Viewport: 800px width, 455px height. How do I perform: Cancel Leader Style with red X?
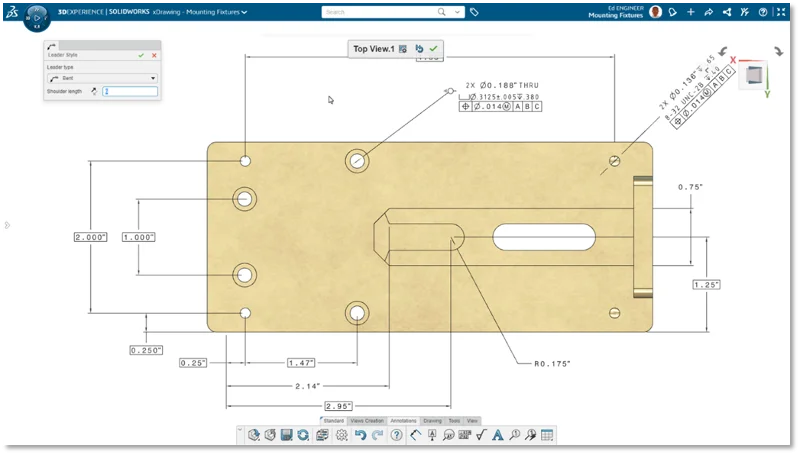point(154,55)
